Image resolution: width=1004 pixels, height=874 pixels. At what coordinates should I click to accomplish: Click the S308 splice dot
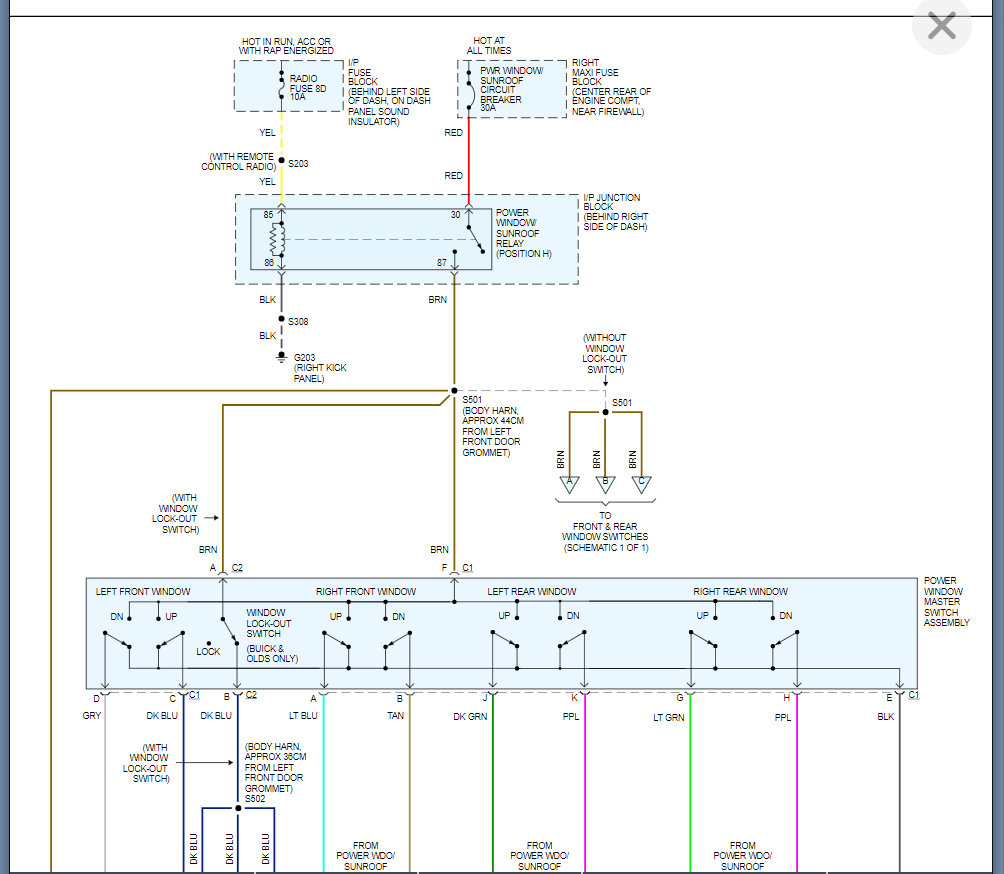(x=281, y=318)
